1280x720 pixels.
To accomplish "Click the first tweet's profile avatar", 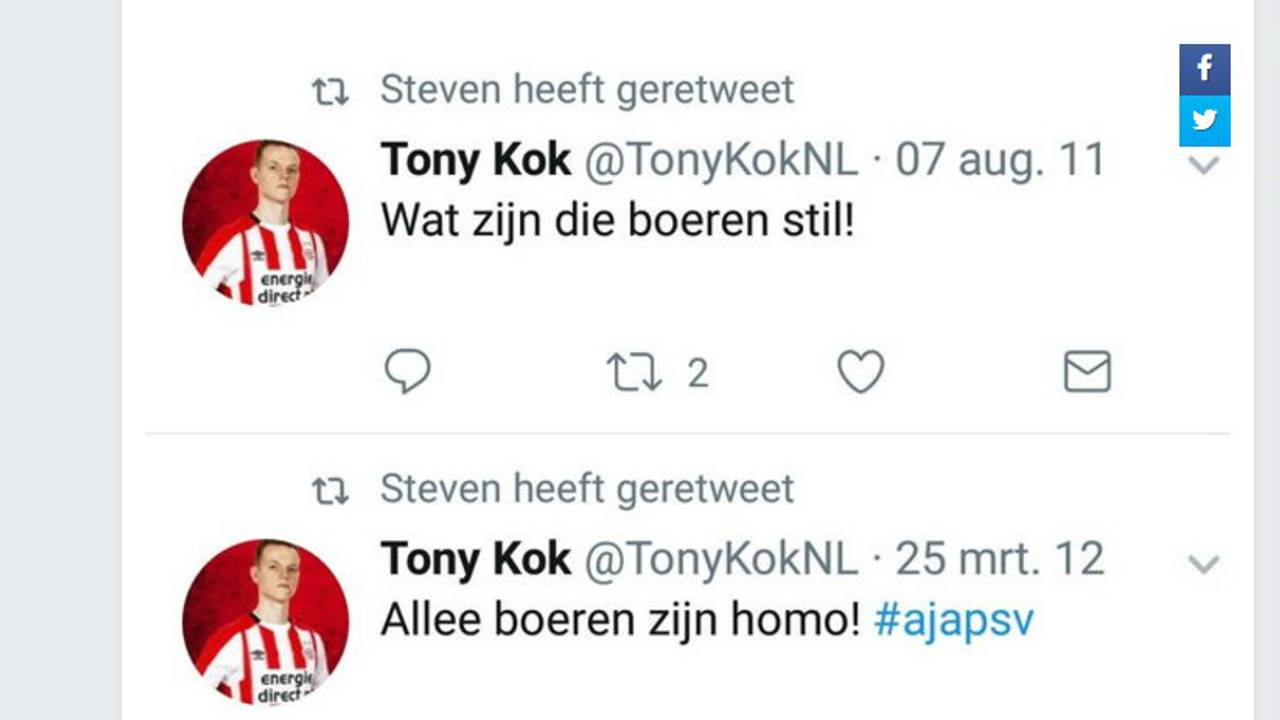I will (265, 222).
